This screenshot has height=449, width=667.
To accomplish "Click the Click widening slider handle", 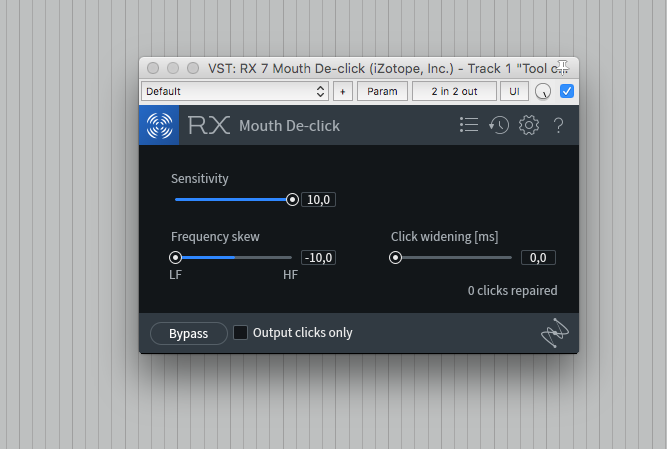I will click(x=395, y=257).
